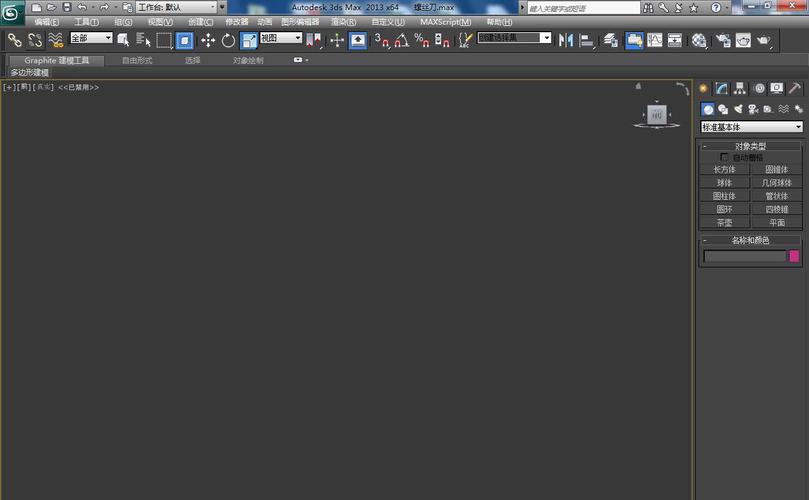809x500 pixels.
Task: Click the 茶壶 teapot button
Action: (x=724, y=223)
